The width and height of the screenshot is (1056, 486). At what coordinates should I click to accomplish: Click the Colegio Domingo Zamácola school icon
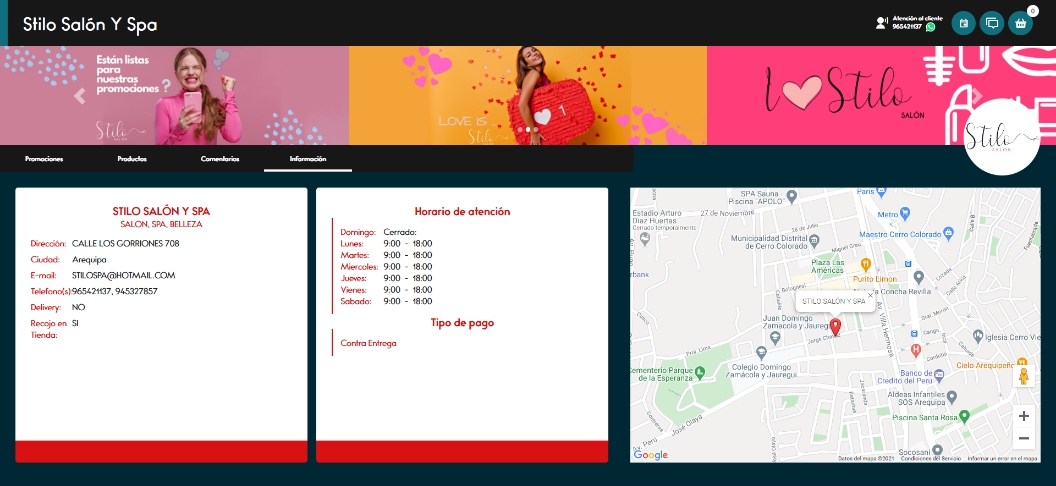tap(761, 352)
